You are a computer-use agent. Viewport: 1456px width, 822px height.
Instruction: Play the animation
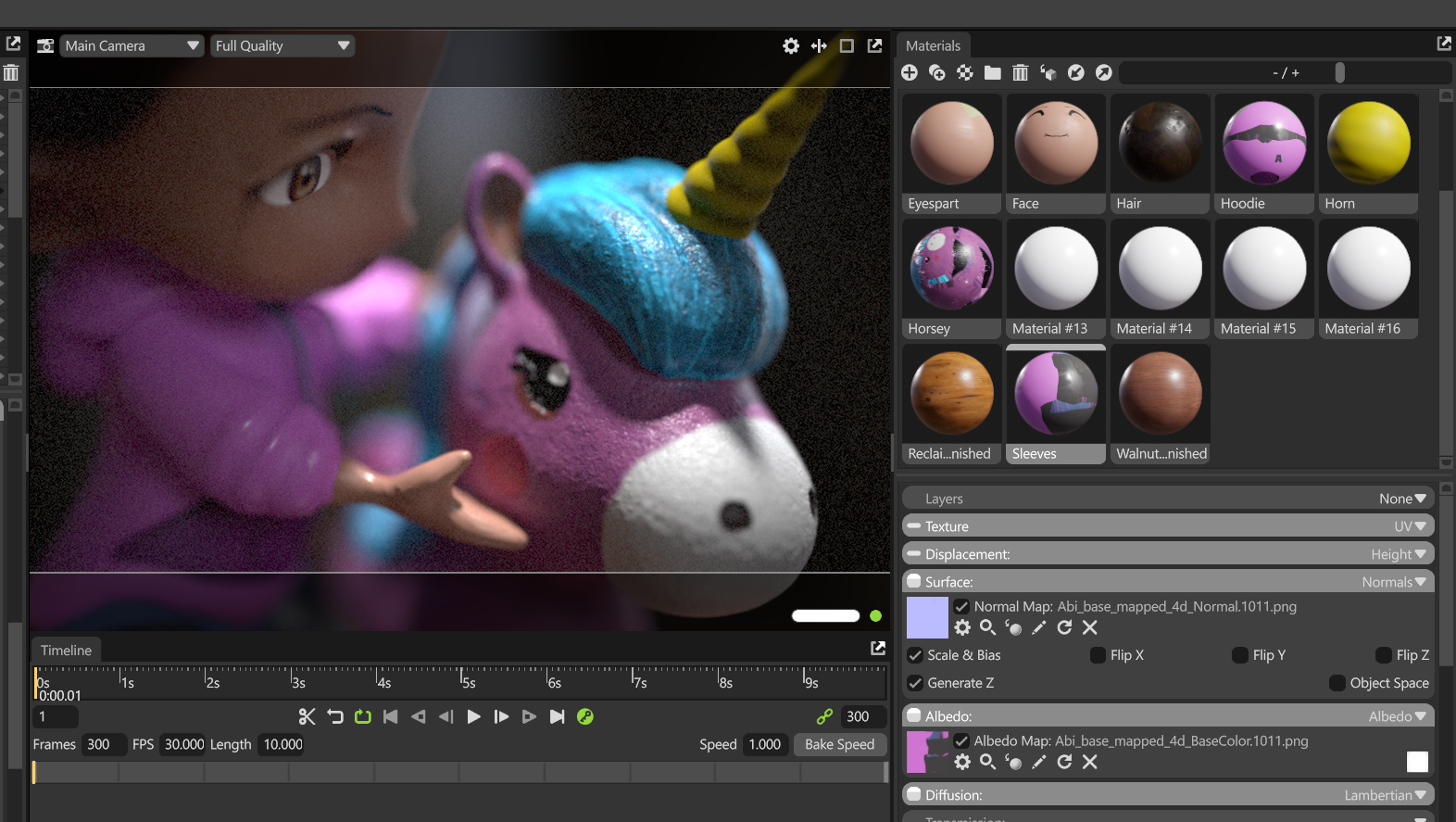coord(474,716)
